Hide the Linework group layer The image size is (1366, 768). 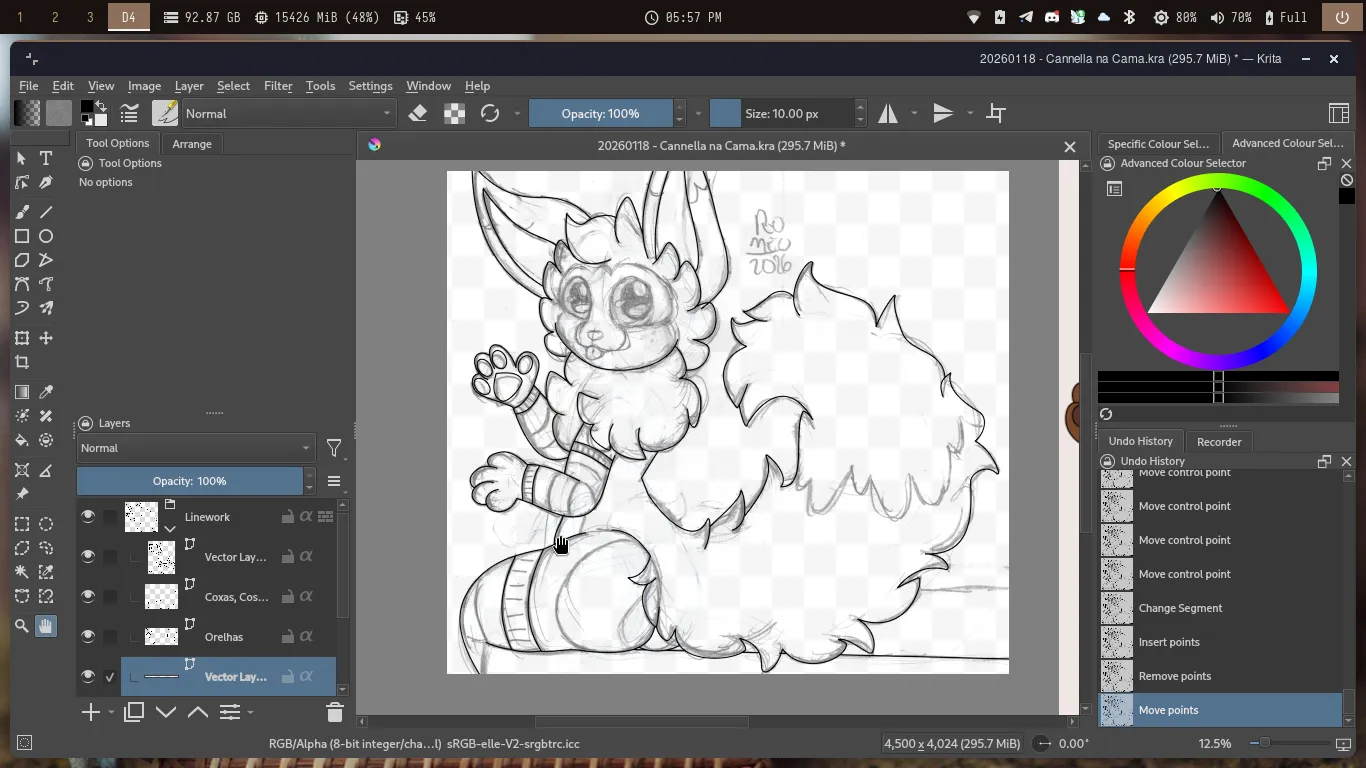click(88, 517)
